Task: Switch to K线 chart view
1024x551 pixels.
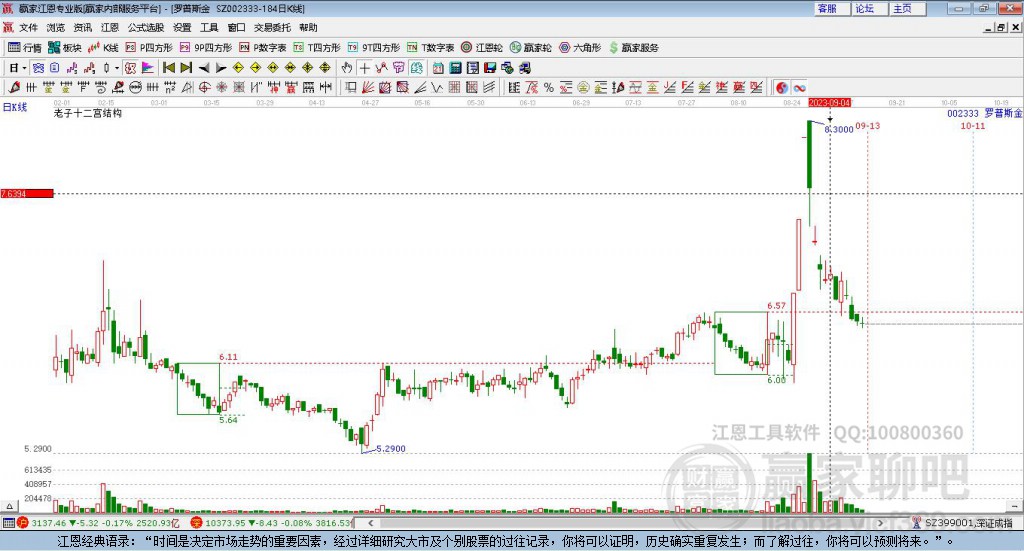Action: coord(103,48)
